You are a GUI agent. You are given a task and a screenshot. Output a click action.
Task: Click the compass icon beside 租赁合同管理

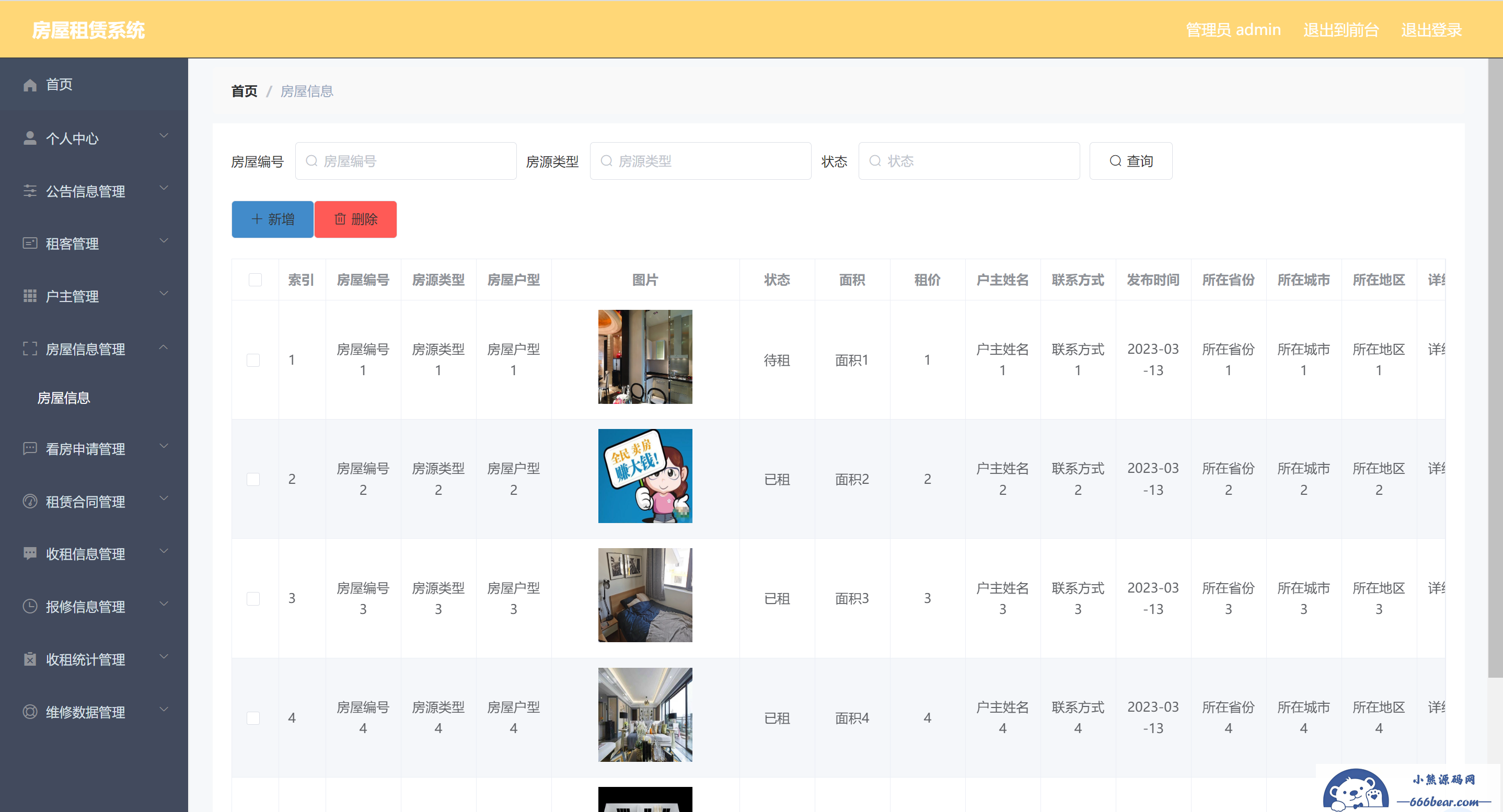(x=30, y=501)
